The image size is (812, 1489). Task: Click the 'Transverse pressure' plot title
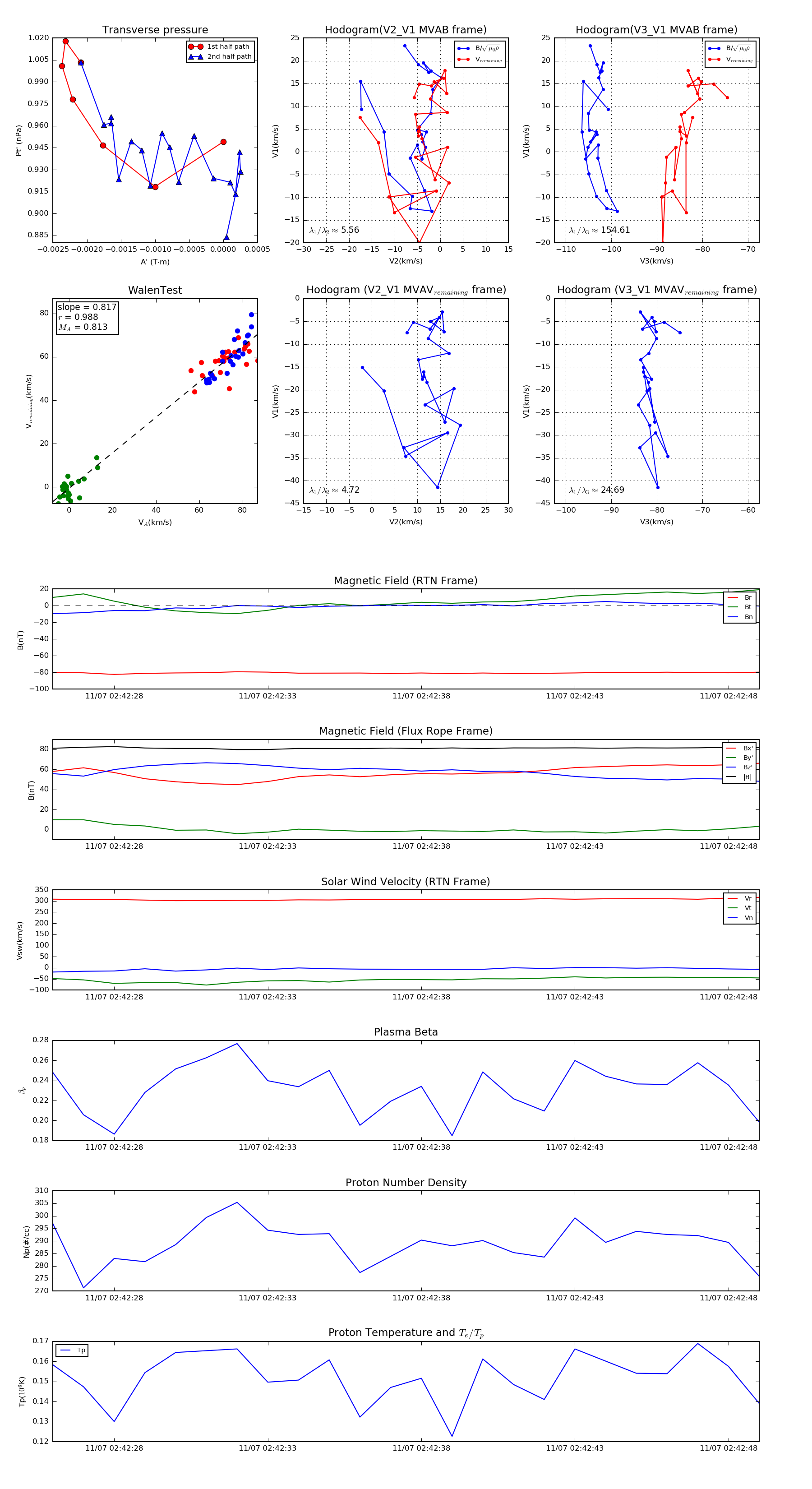pos(155,30)
